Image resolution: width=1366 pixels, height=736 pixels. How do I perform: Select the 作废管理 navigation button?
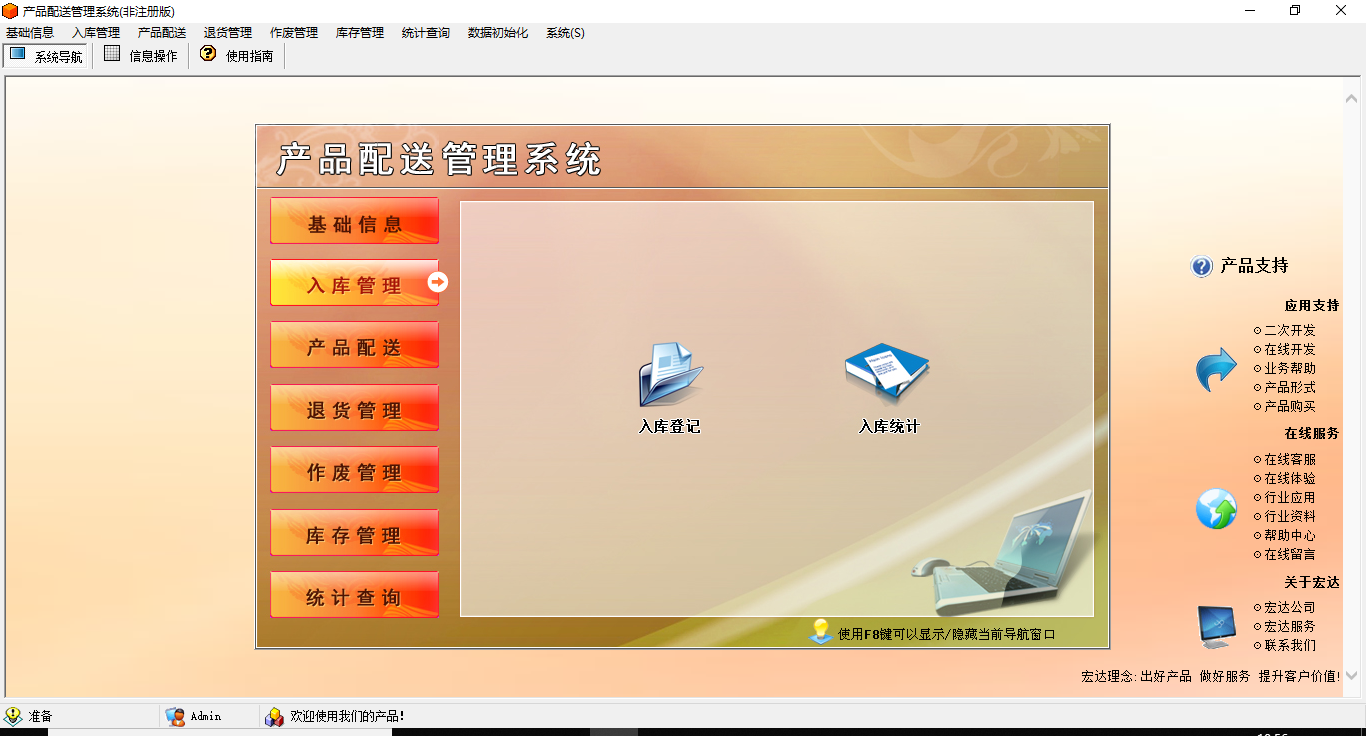point(354,470)
